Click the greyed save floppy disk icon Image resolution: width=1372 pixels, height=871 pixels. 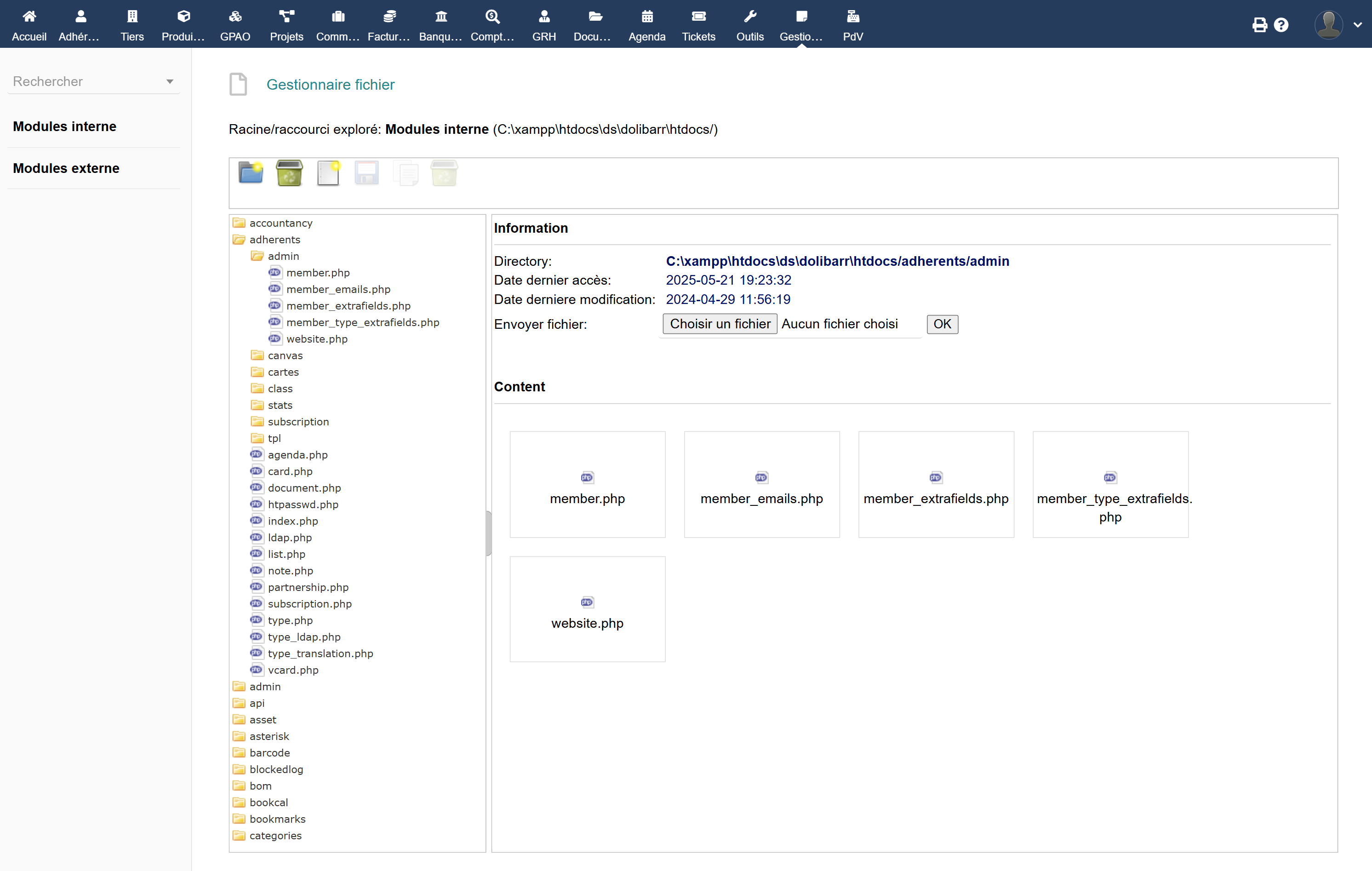pyautogui.click(x=366, y=173)
